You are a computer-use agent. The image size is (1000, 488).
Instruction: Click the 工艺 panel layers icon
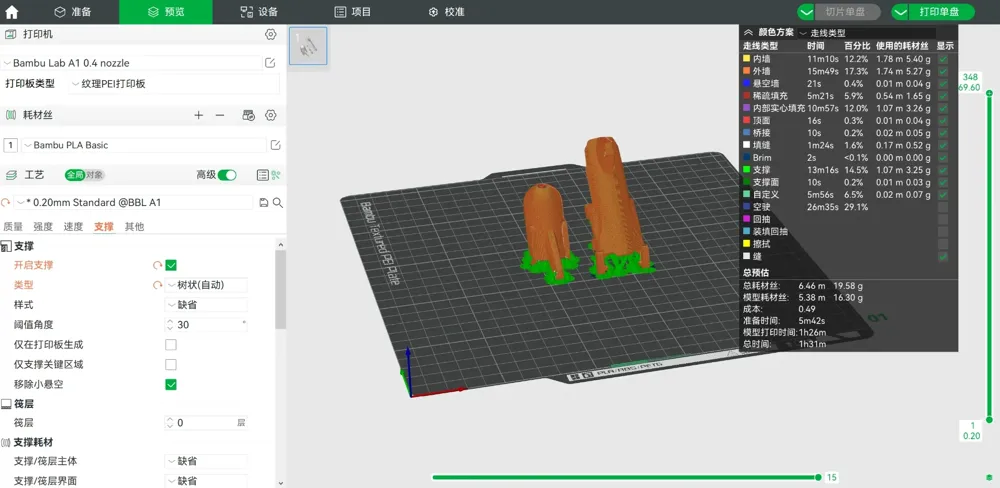pos(10,175)
